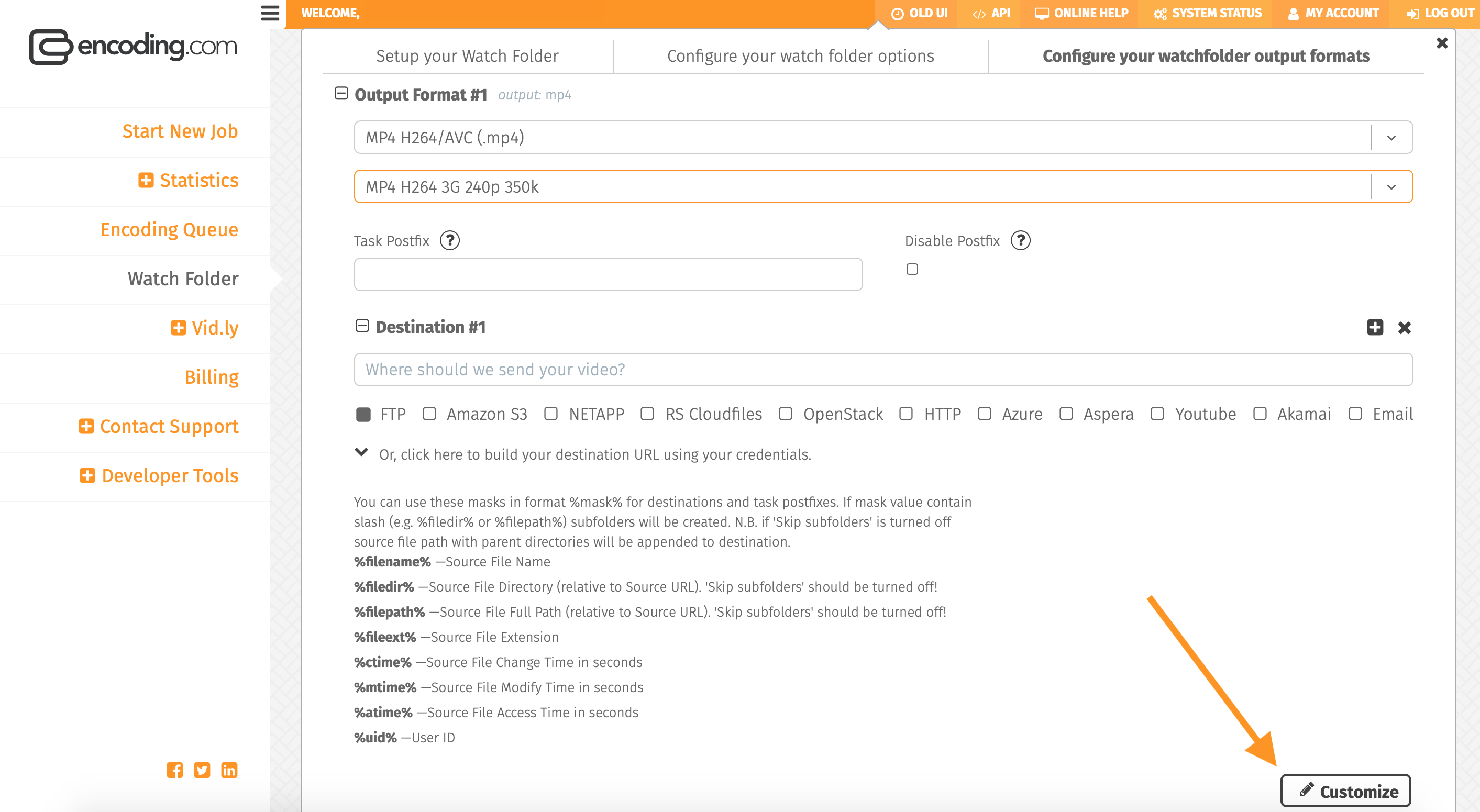The height and width of the screenshot is (812, 1480).
Task: Enable the Disable Postfix checkbox
Action: [912, 269]
